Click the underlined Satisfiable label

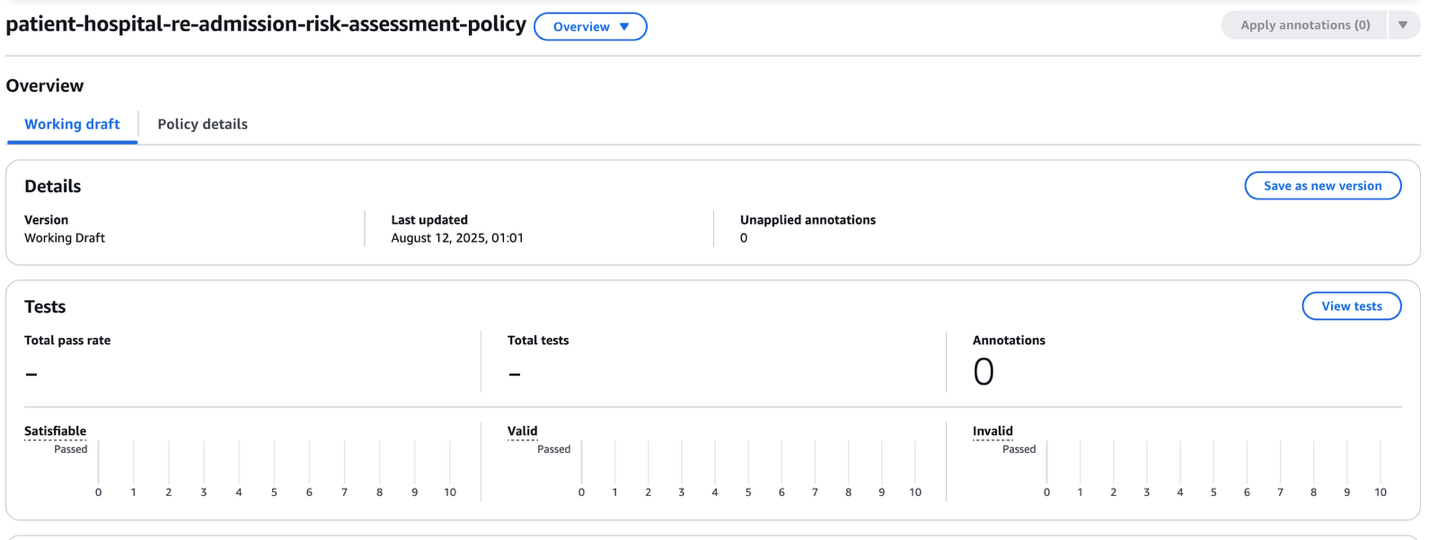pyautogui.click(x=55, y=431)
